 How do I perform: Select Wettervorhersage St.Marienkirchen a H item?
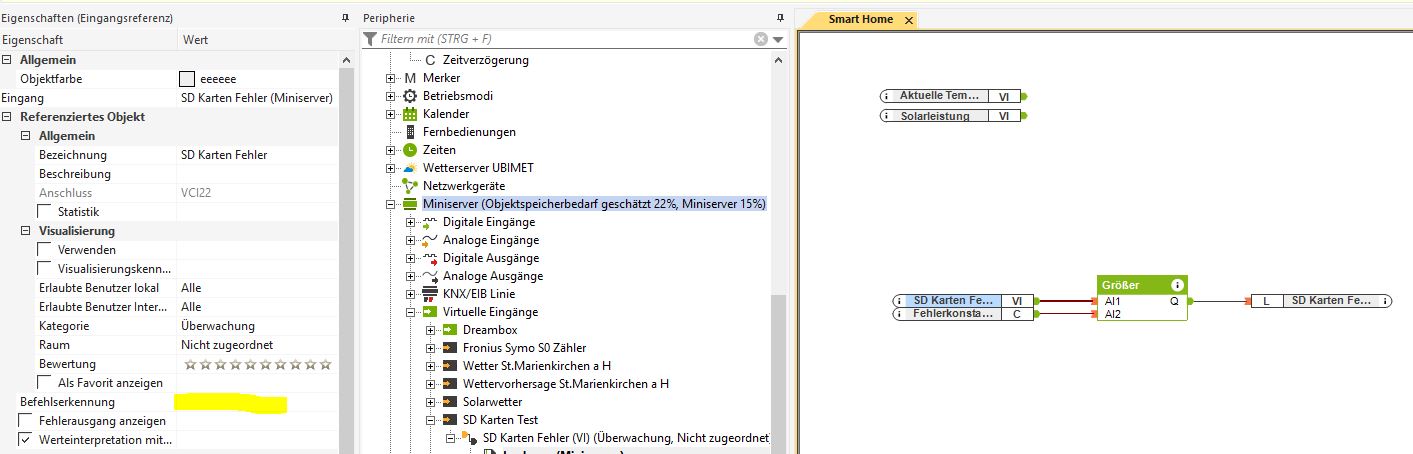point(566,384)
